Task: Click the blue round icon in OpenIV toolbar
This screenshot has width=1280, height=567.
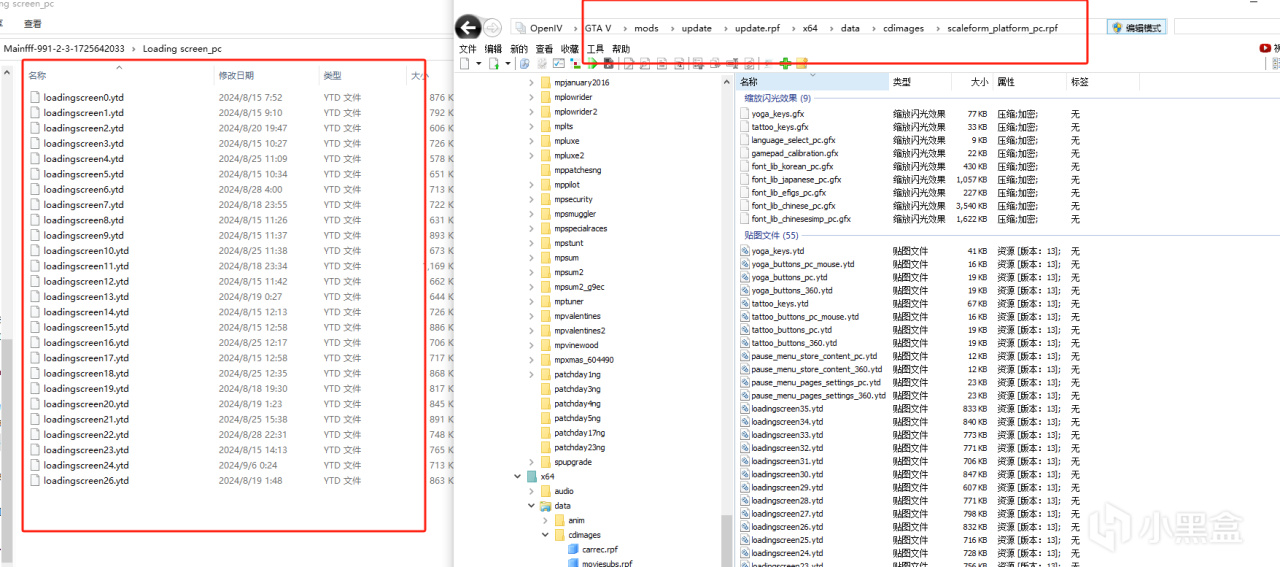Action: point(524,63)
